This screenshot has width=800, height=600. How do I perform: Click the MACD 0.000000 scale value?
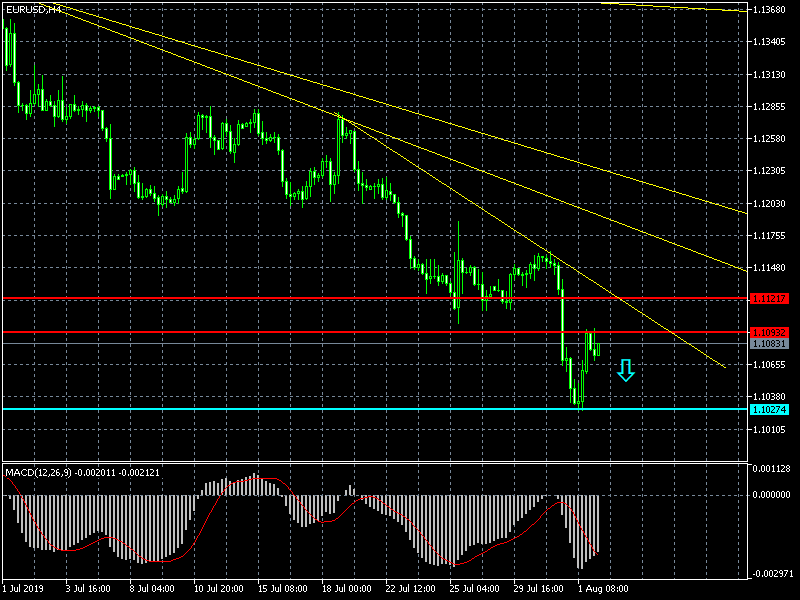tap(771, 495)
